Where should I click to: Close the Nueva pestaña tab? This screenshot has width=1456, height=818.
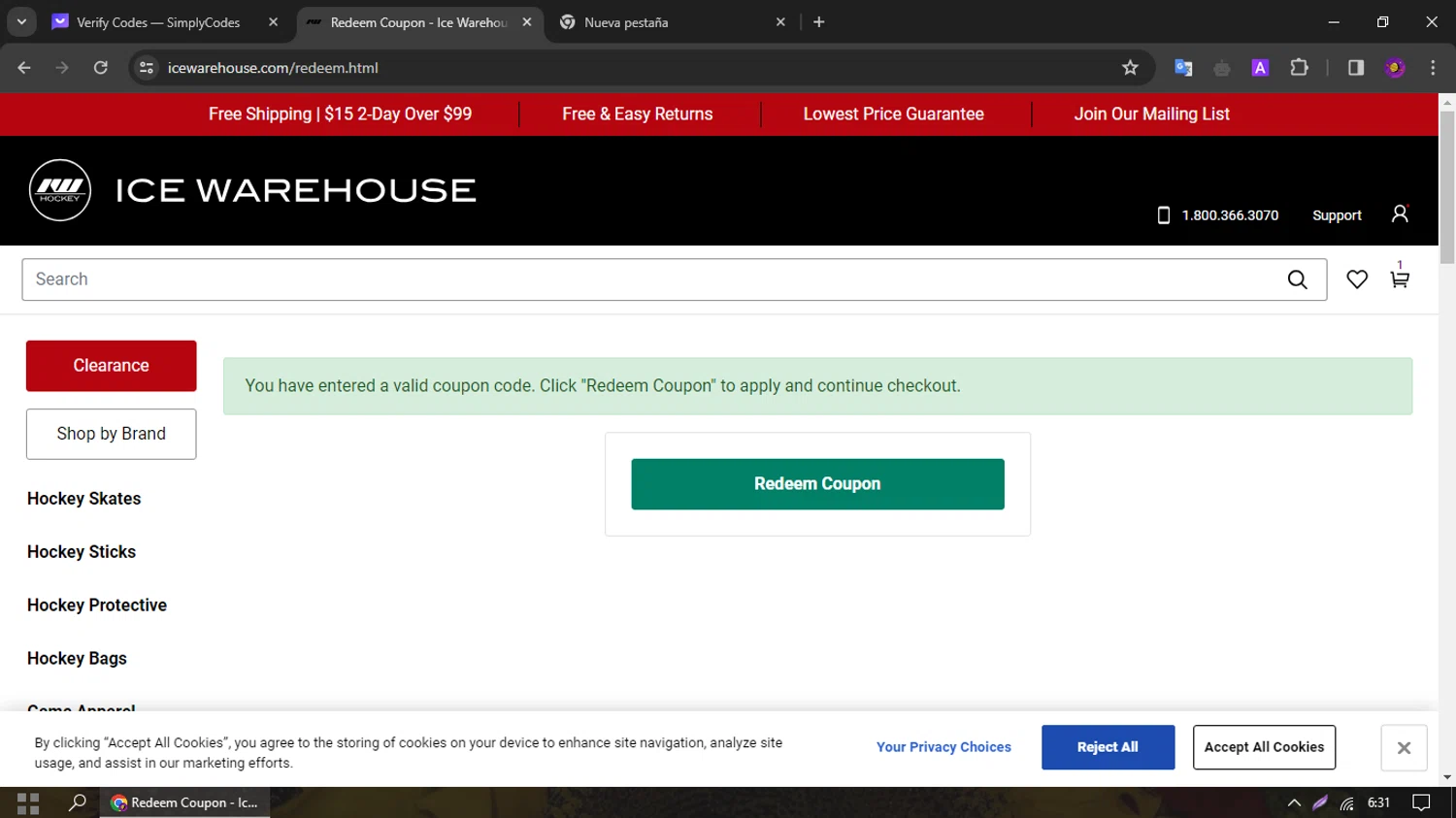coord(780,22)
